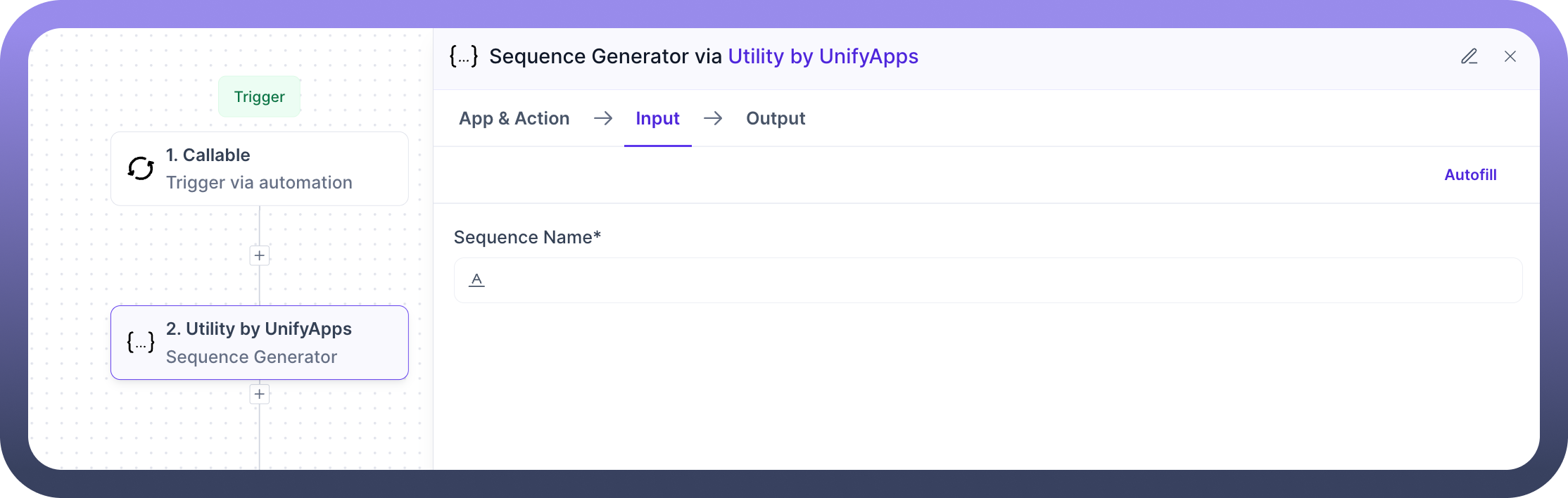Click the curly braces icon in step 2
The image size is (1568, 498).
pos(141,343)
